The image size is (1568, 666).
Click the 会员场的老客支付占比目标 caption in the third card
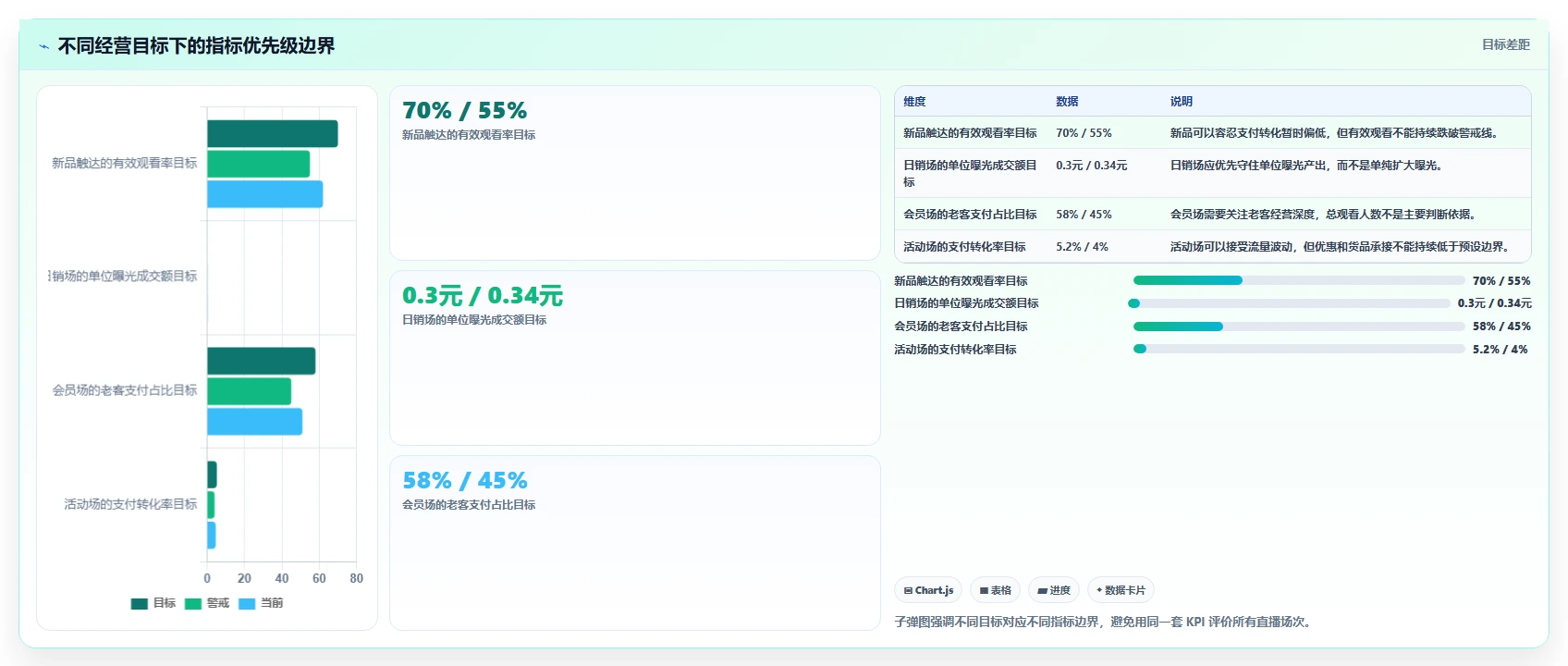[x=469, y=505]
